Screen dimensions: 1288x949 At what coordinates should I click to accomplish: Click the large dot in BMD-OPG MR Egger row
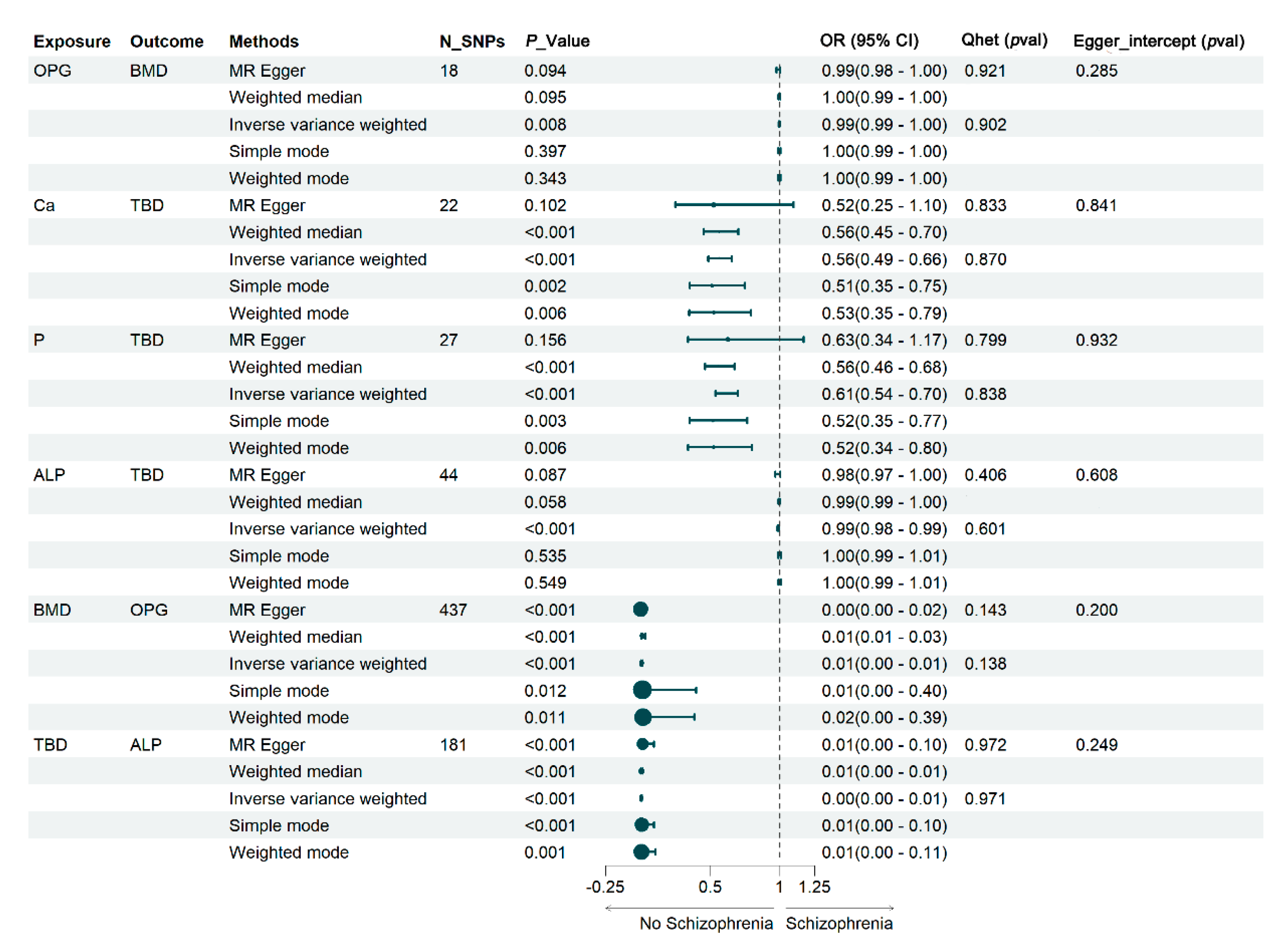pyautogui.click(x=640, y=609)
